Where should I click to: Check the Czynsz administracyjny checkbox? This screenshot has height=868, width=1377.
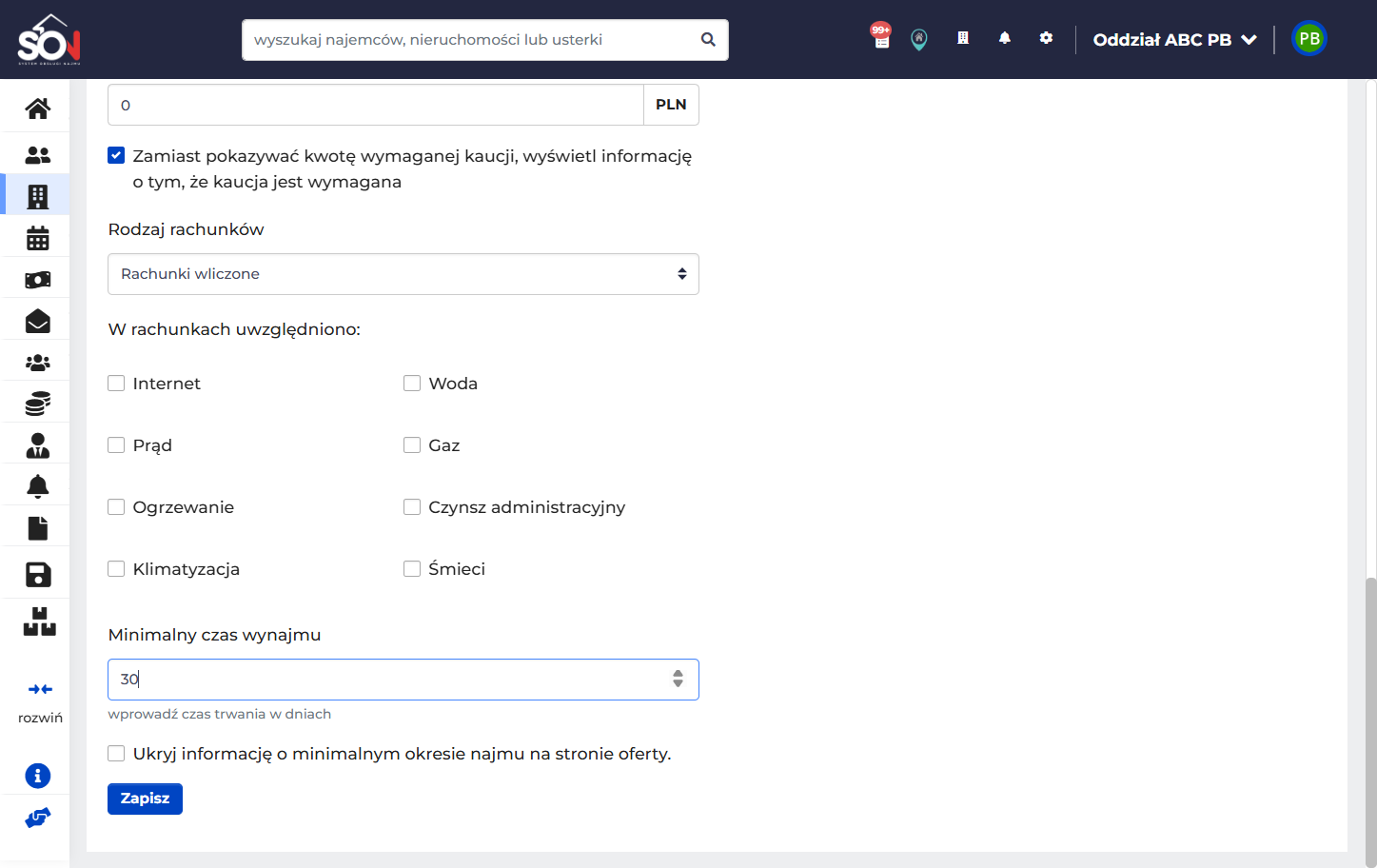[412, 507]
